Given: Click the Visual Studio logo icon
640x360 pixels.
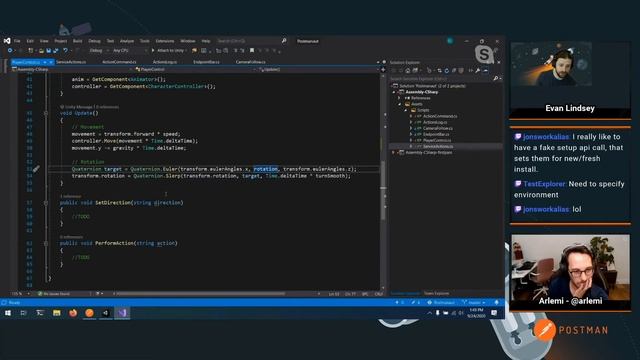Looking at the screenshot, I should [x=7, y=41].
